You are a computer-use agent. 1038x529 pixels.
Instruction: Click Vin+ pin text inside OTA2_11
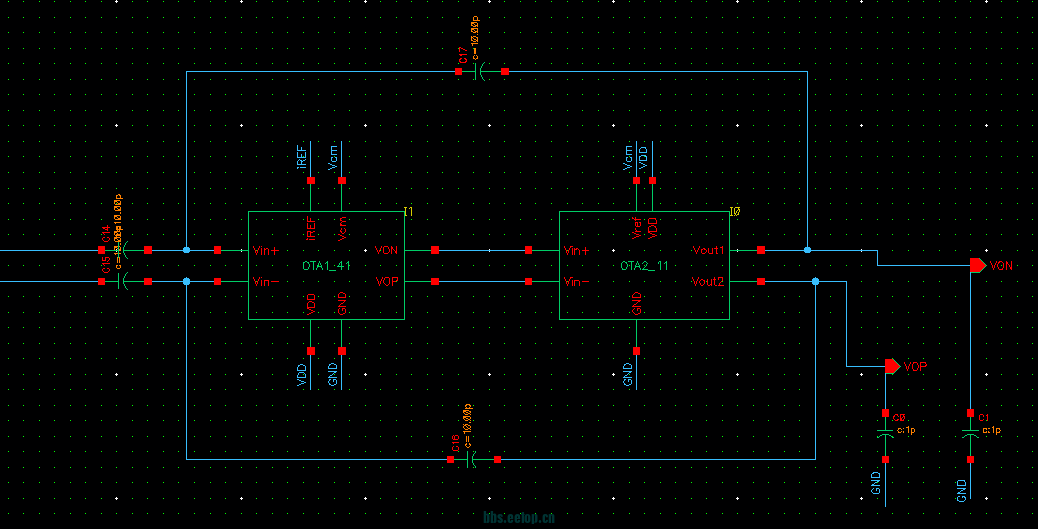(577, 251)
